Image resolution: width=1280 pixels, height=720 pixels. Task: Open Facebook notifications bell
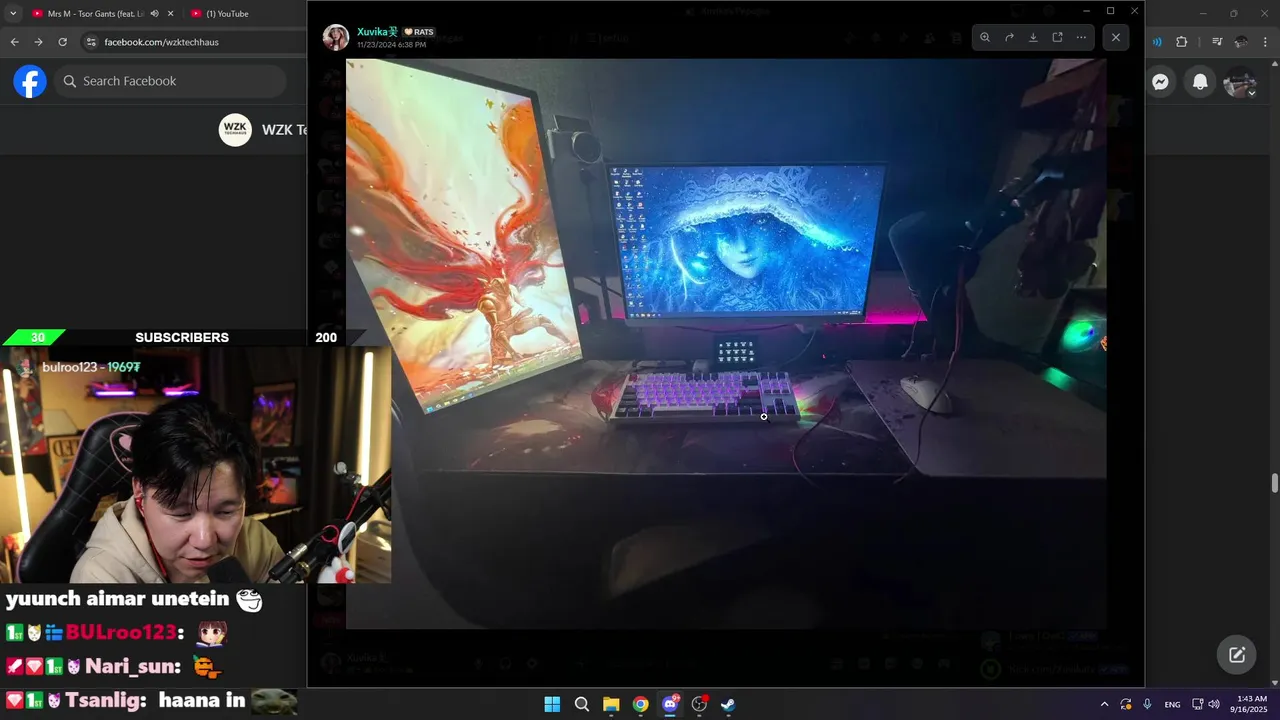pos(1200,82)
